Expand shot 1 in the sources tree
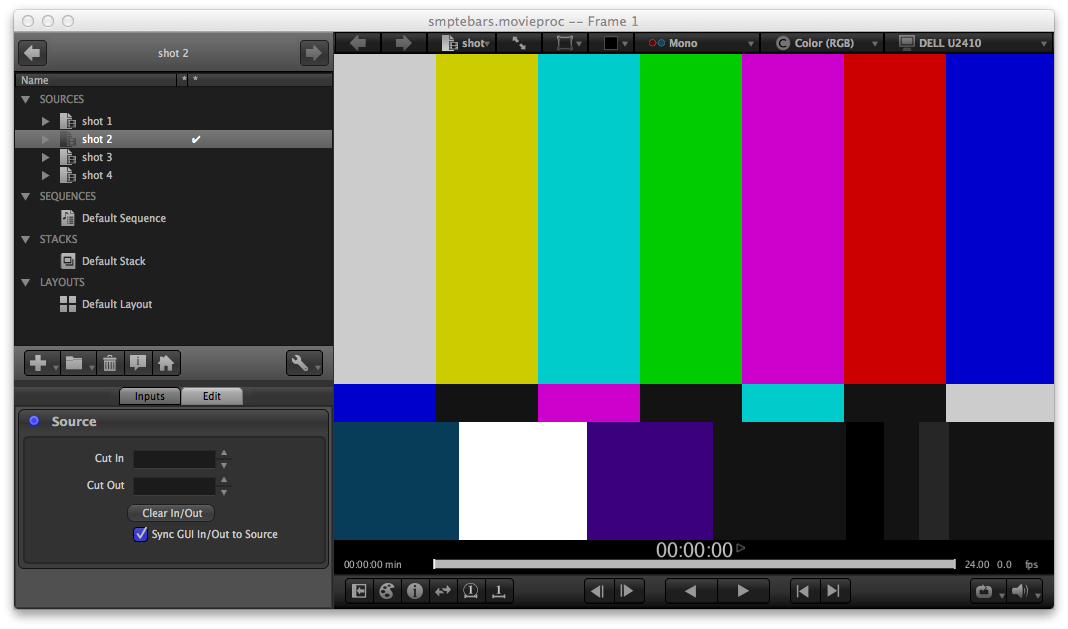This screenshot has height=629, width=1068. (x=46, y=121)
